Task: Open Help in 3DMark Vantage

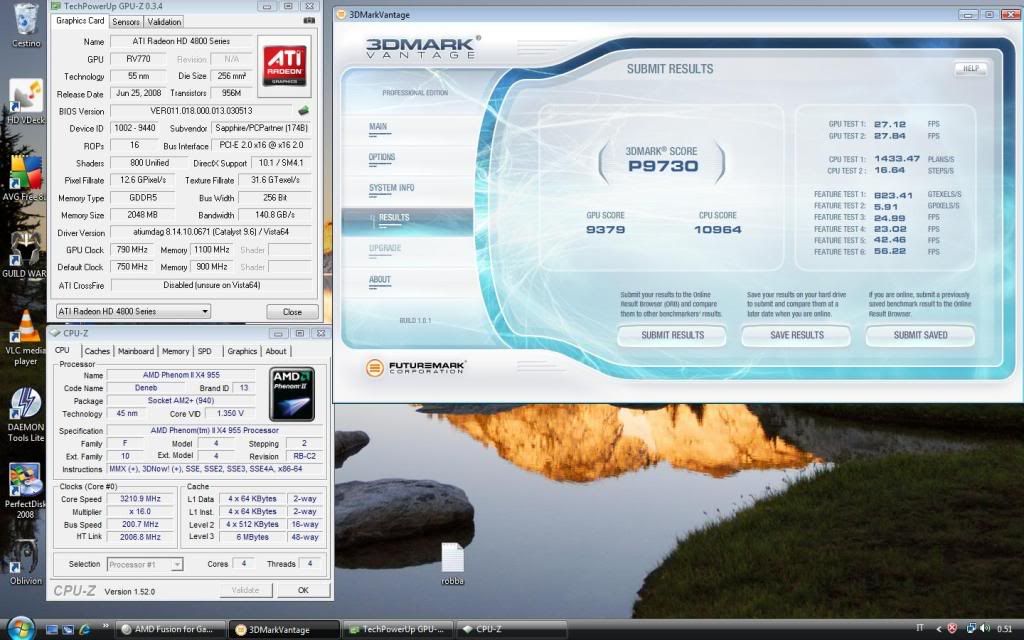Action: 970,69
